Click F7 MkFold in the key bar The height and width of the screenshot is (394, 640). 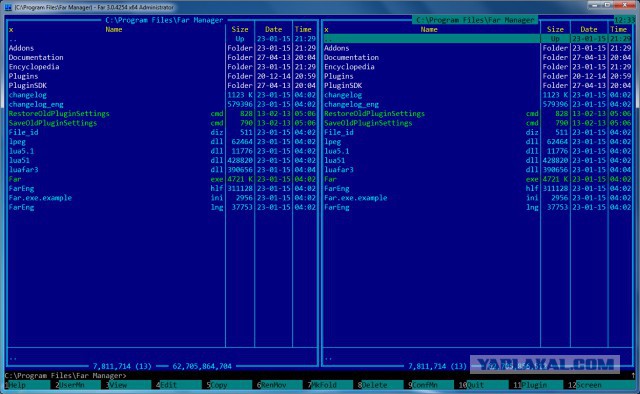[330, 385]
